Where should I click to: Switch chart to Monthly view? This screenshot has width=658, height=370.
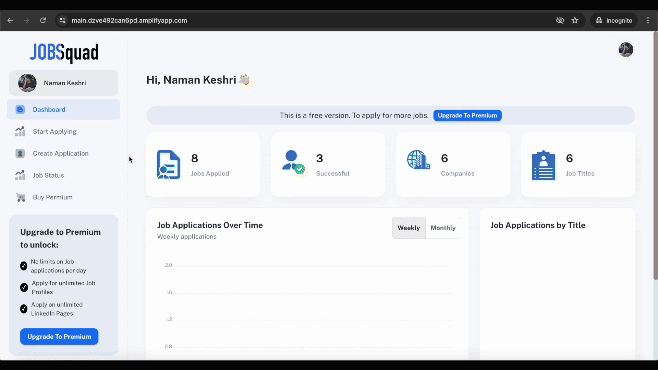(x=443, y=228)
